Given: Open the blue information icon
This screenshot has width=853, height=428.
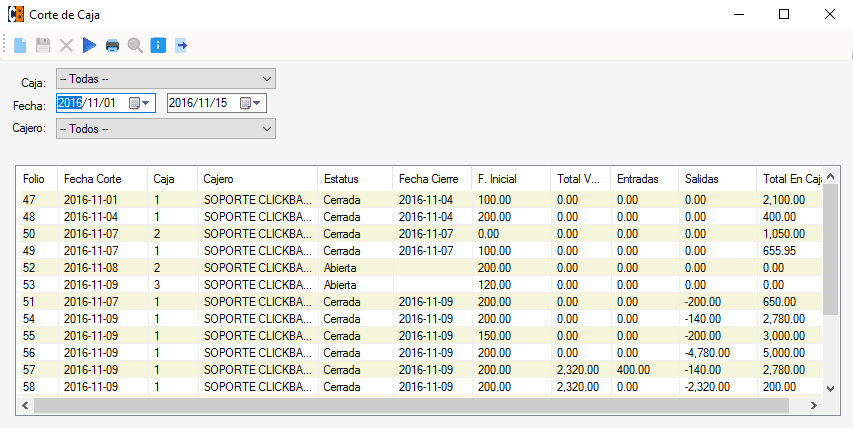Looking at the screenshot, I should (158, 45).
